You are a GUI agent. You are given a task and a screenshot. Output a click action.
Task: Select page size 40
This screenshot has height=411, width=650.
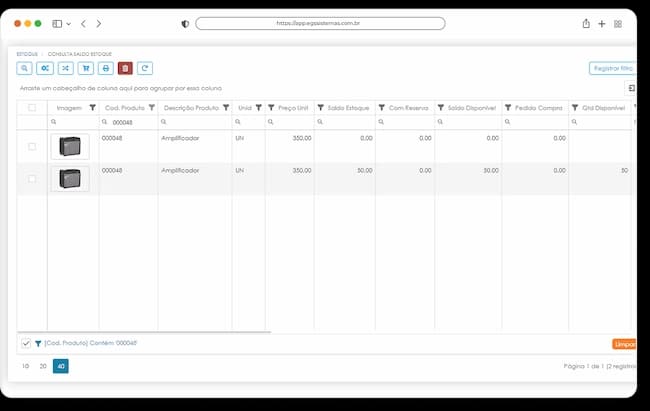coord(61,366)
